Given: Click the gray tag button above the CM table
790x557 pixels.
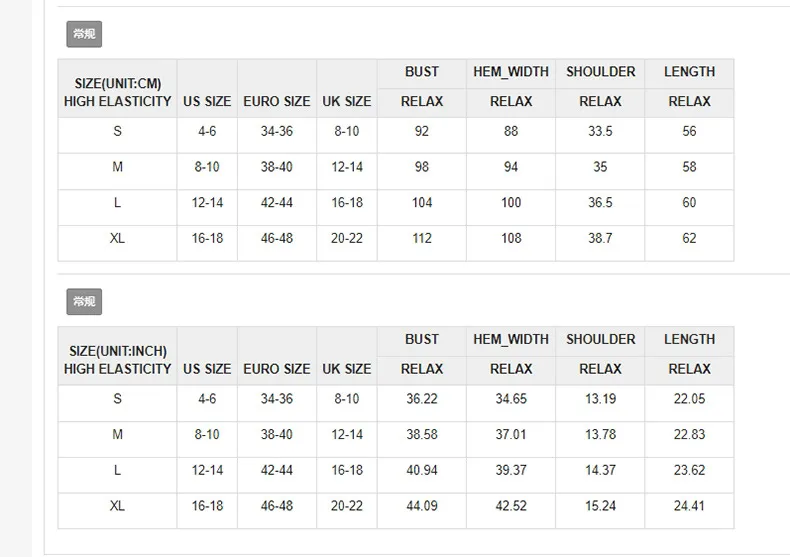Looking at the screenshot, I should coord(84,34).
